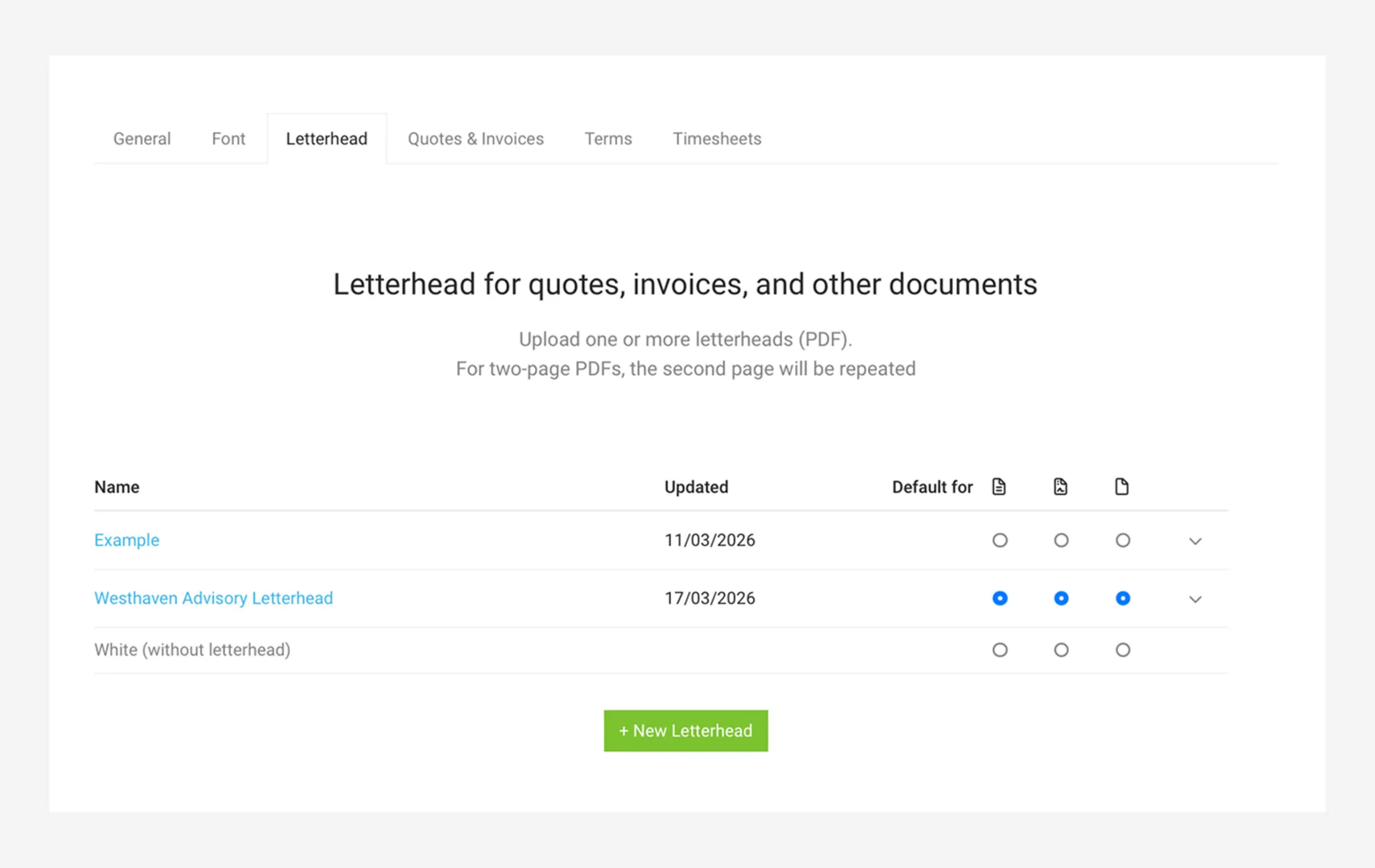The height and width of the screenshot is (868, 1375).
Task: Select Example row's radio under signature-document column
Action: click(1061, 540)
